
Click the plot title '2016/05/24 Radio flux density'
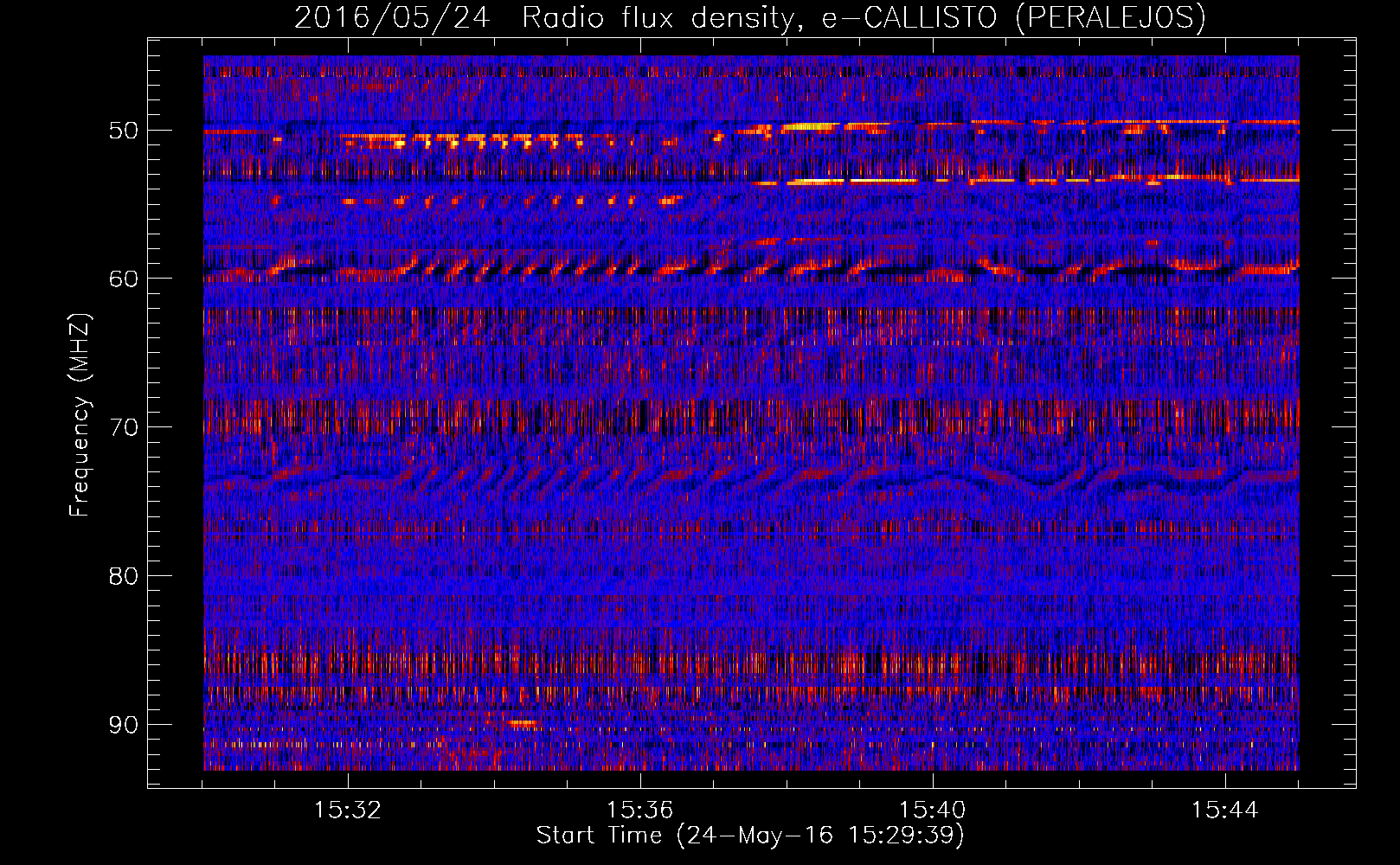[749, 17]
